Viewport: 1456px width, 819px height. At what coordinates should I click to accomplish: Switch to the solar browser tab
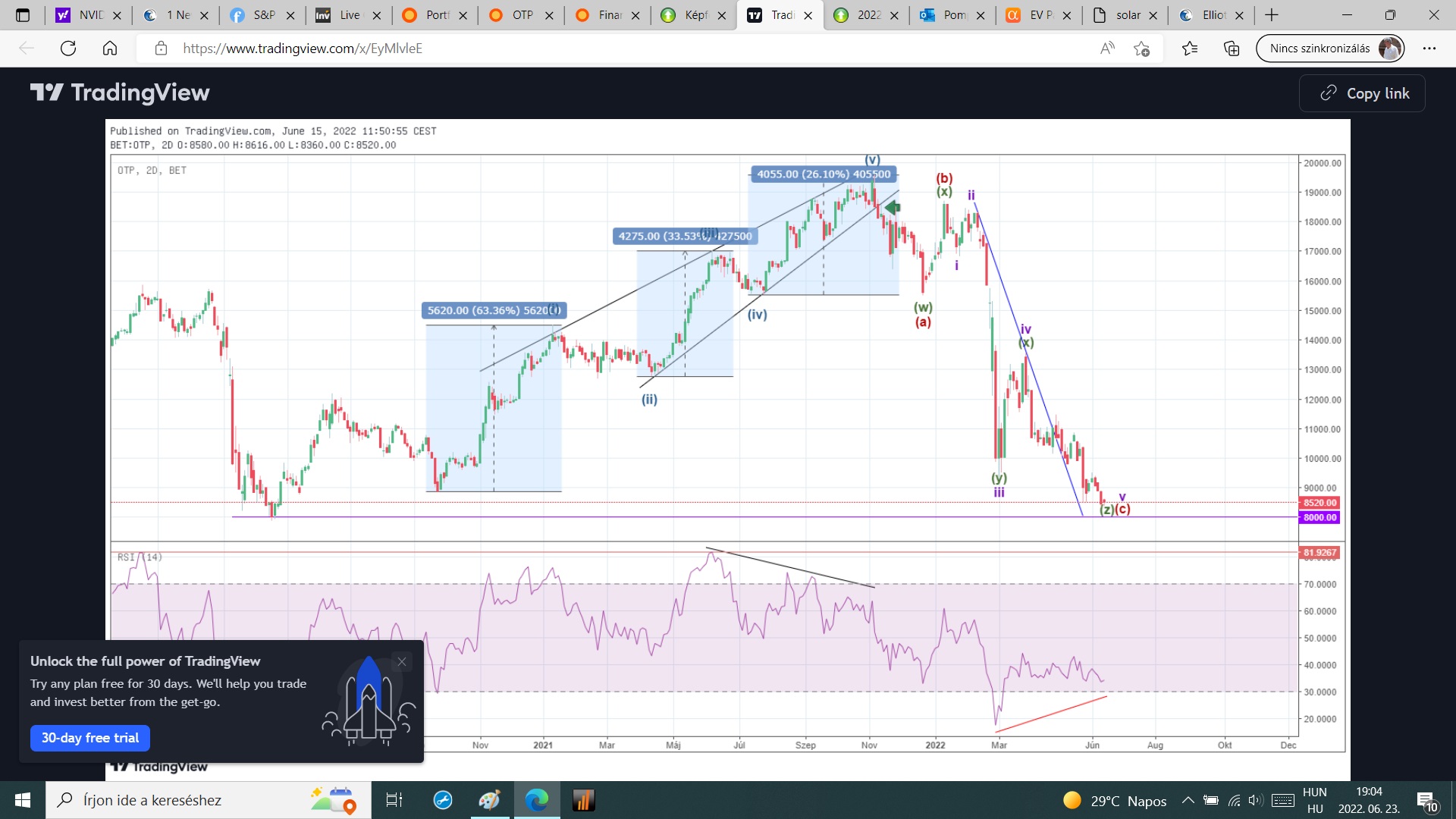click(x=1127, y=15)
